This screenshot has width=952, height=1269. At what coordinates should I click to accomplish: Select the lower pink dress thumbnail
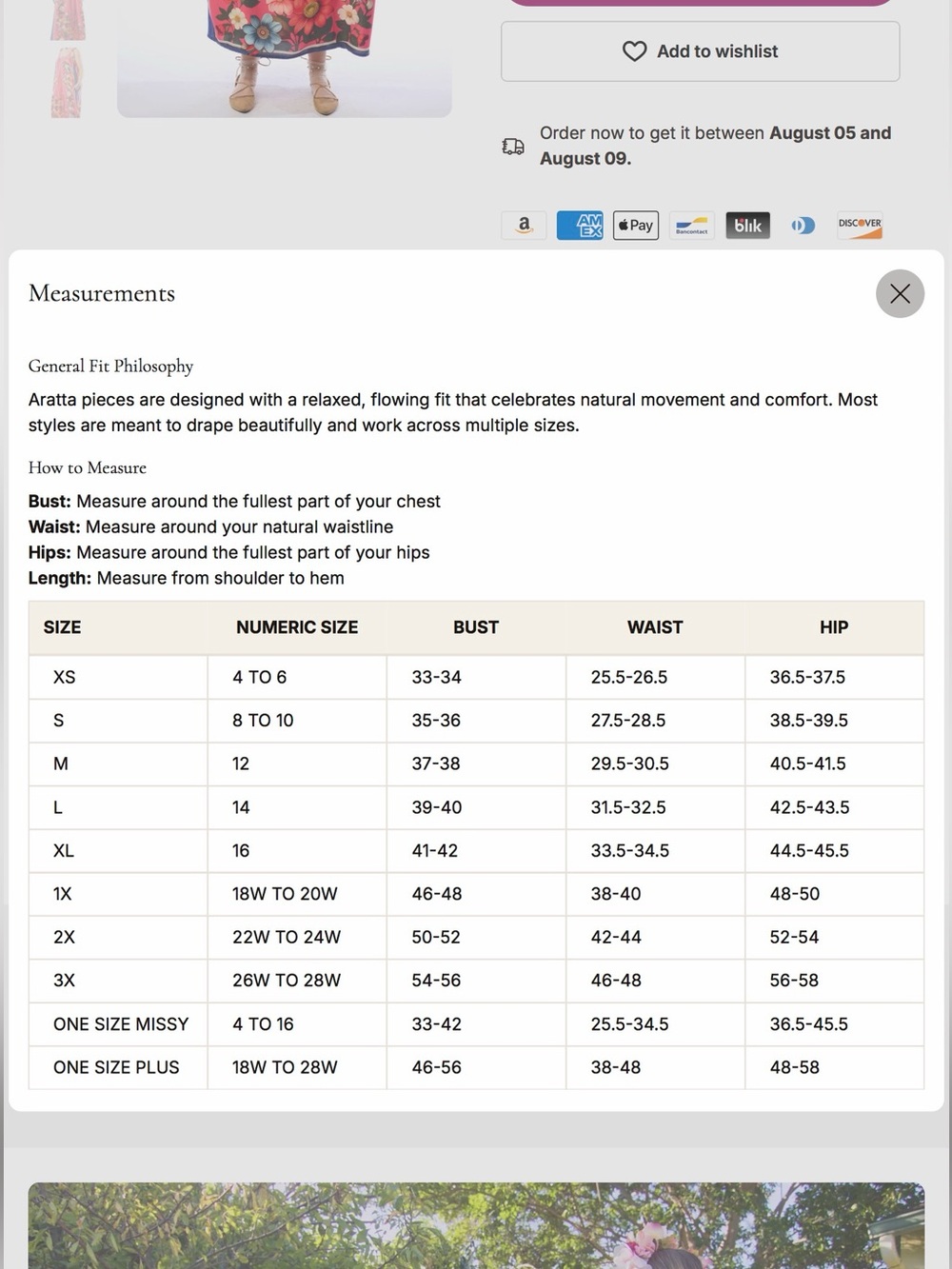pos(68,84)
